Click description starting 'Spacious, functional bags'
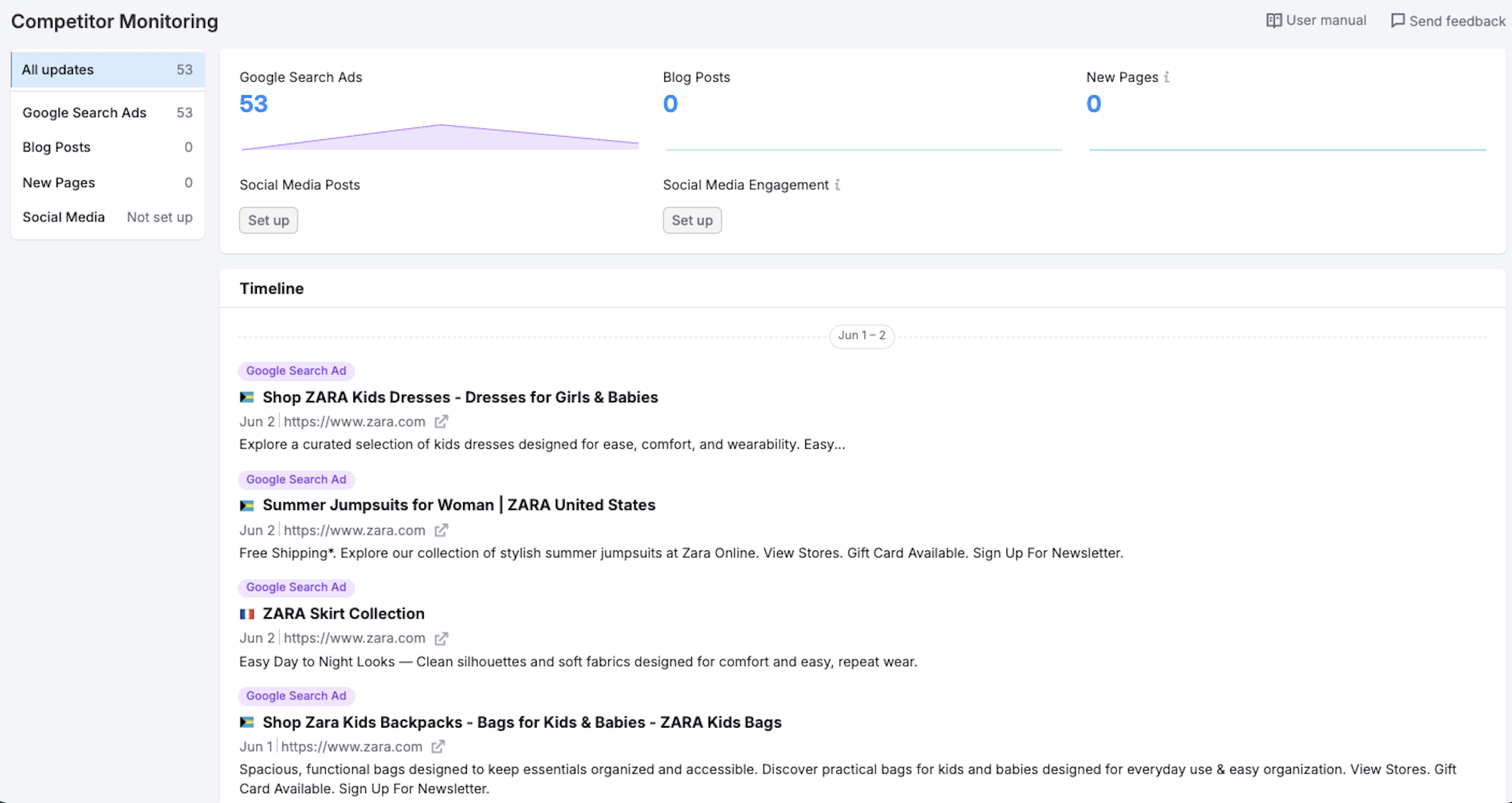 (x=848, y=779)
